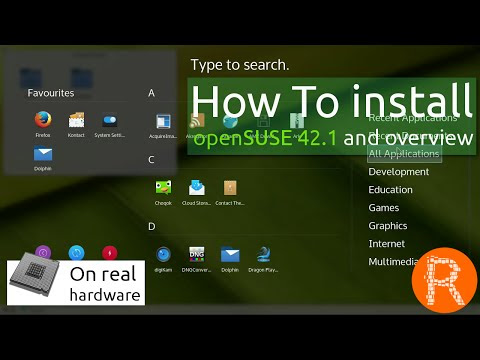
Task: Launch AcquireImages under section A
Action: point(163,126)
